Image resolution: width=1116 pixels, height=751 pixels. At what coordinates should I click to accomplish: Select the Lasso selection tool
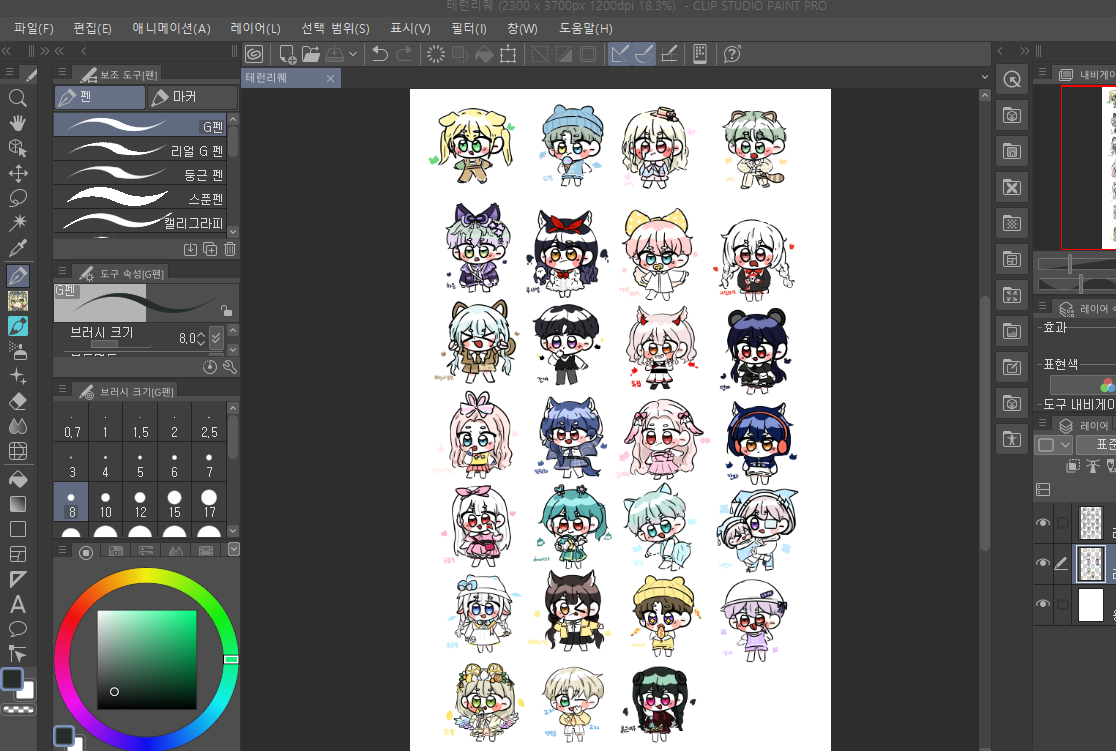pos(18,198)
